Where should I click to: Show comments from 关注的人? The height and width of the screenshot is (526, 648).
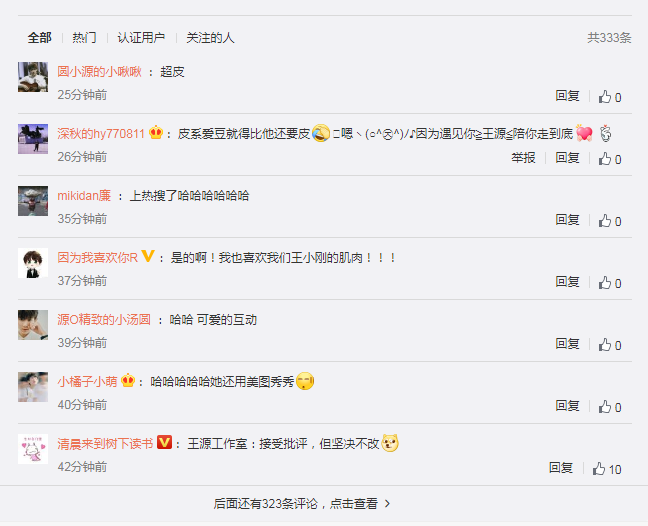click(210, 38)
